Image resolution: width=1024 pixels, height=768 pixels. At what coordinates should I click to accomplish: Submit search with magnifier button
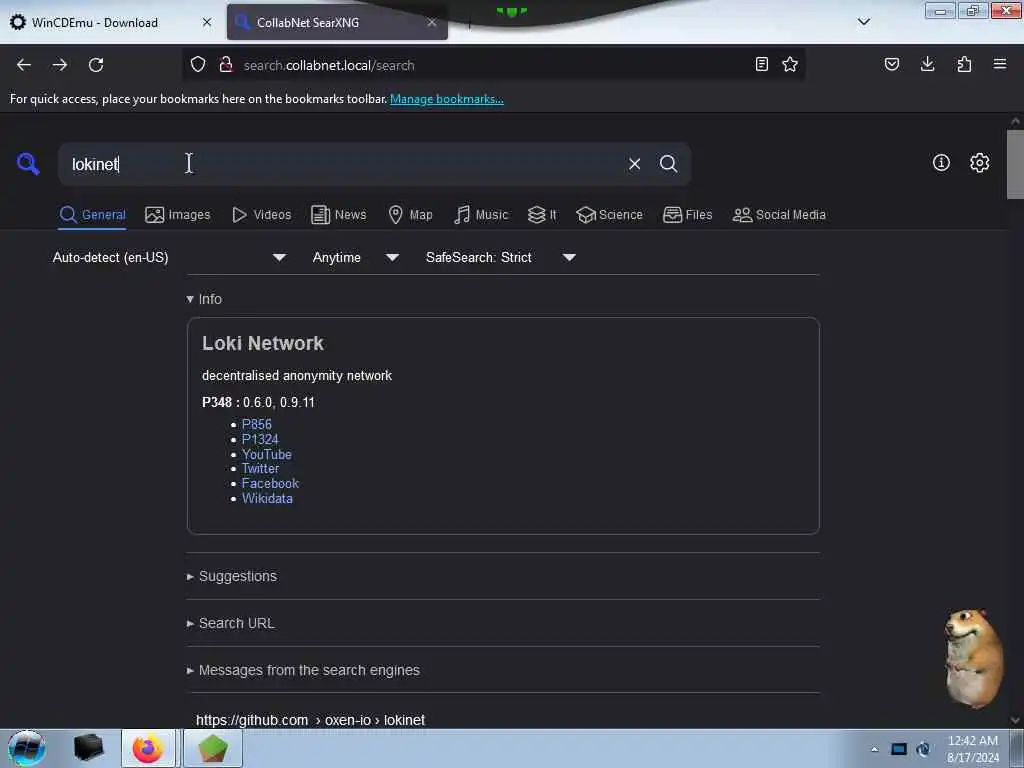pos(668,164)
